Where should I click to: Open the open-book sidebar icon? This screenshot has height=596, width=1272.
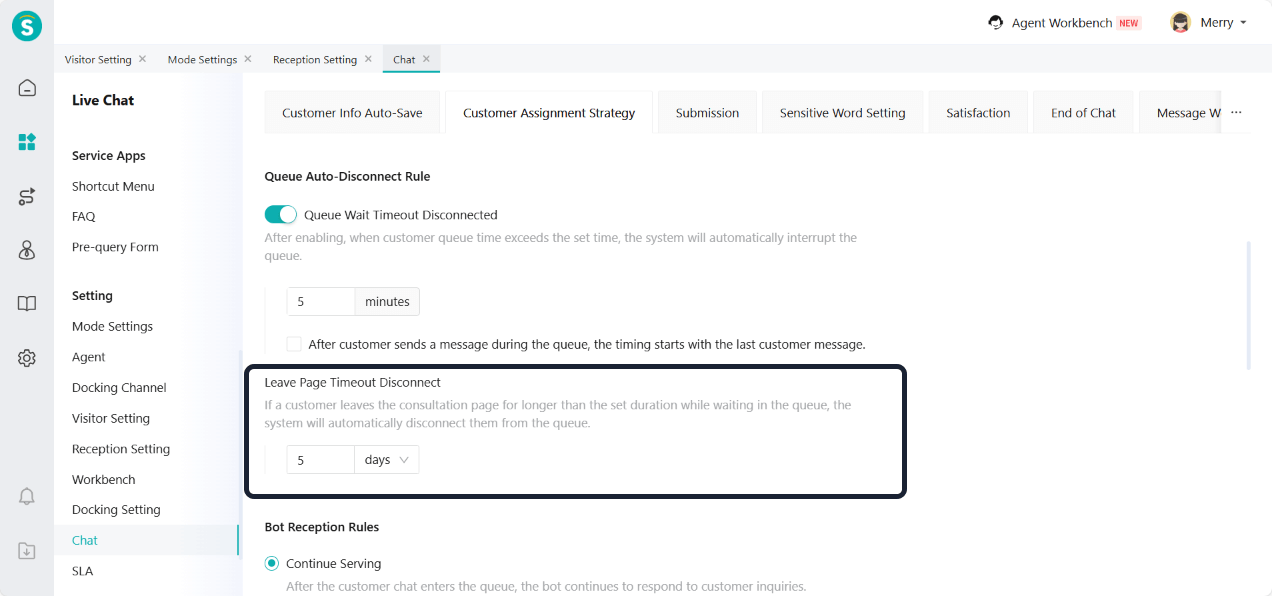click(27, 304)
